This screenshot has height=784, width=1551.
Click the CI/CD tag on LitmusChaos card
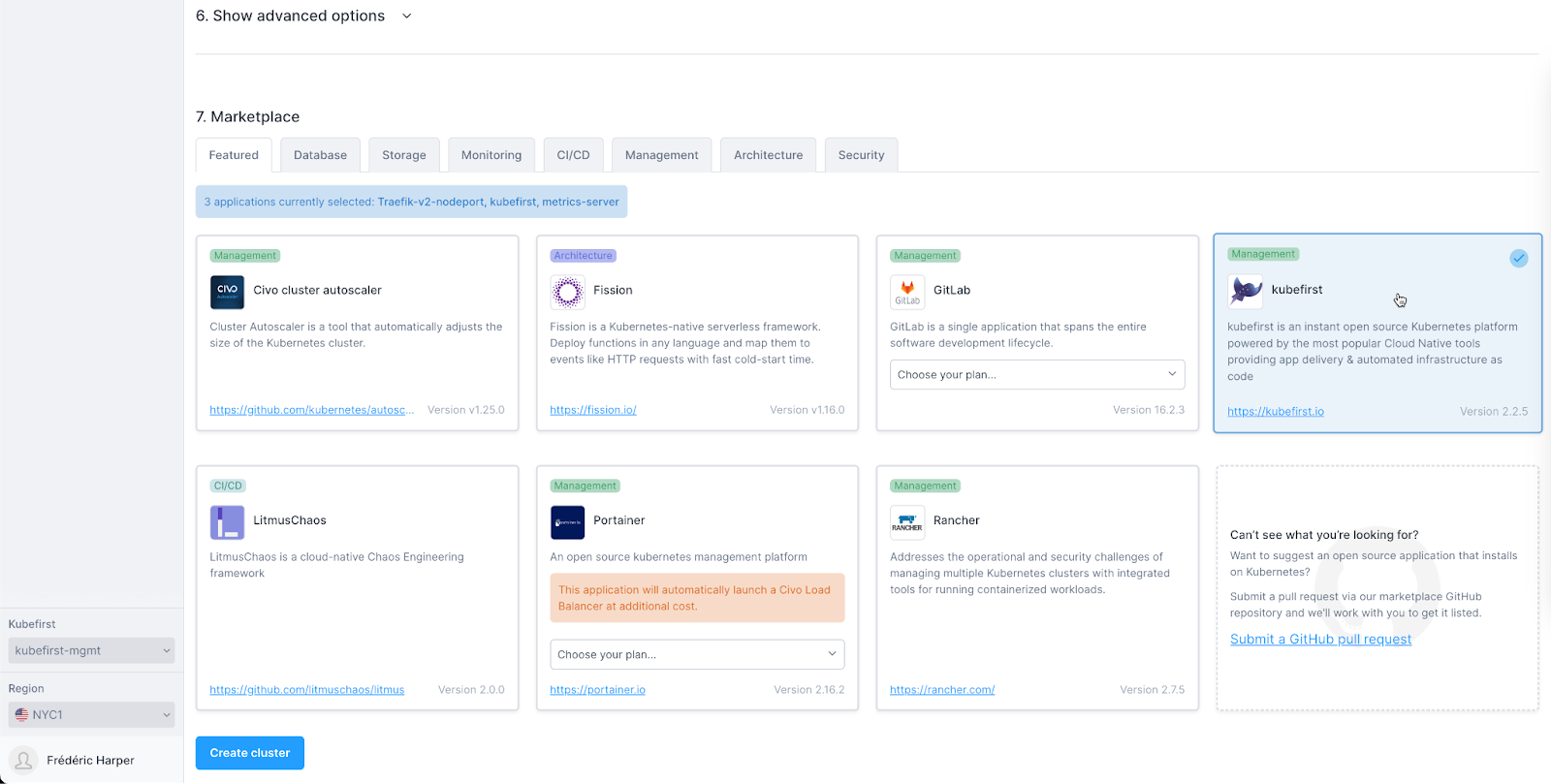pyautogui.click(x=228, y=486)
